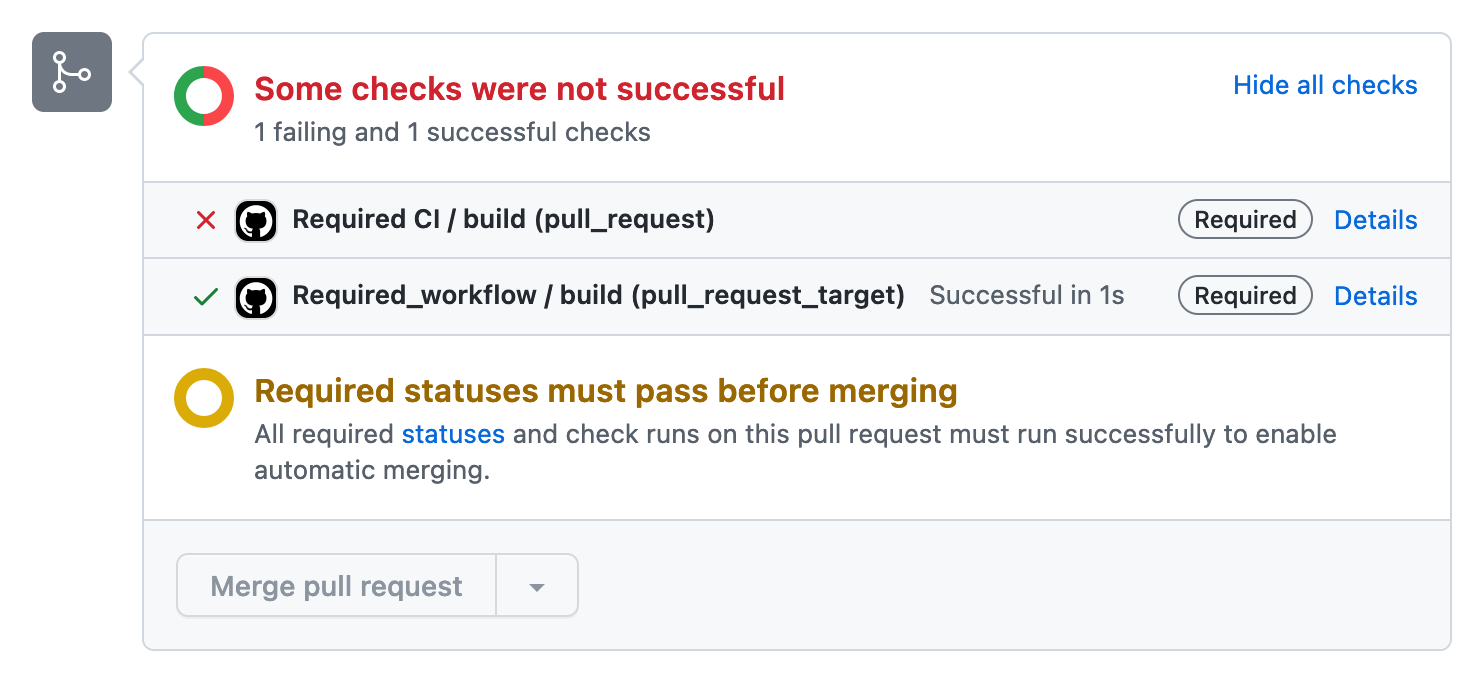The height and width of the screenshot is (684, 1484).
Task: Click the Required badge on the successful check
Action: coord(1245,295)
